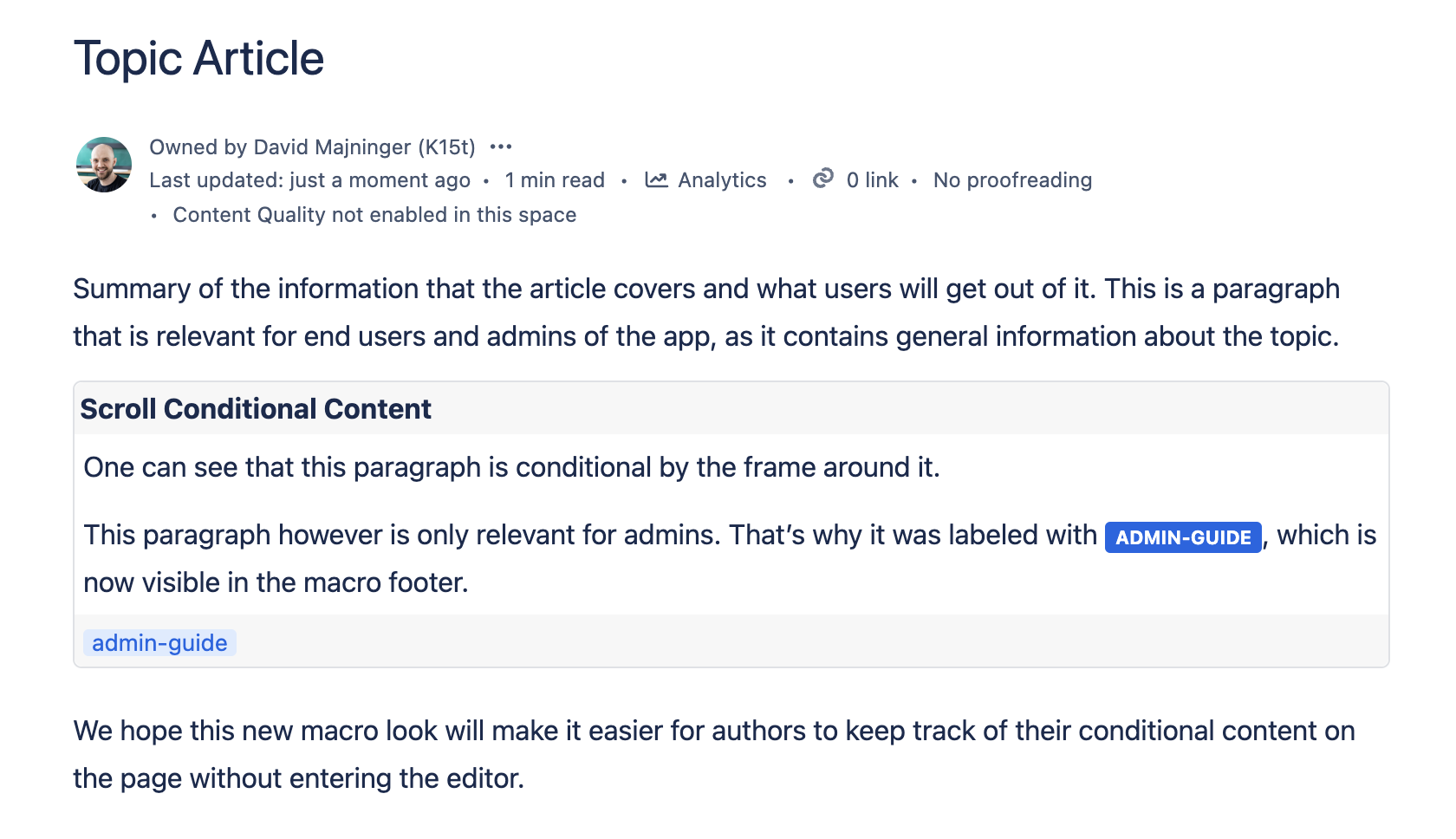Click the Analytics chart icon
The width and height of the screenshot is (1456, 839).
pyautogui.click(x=656, y=180)
